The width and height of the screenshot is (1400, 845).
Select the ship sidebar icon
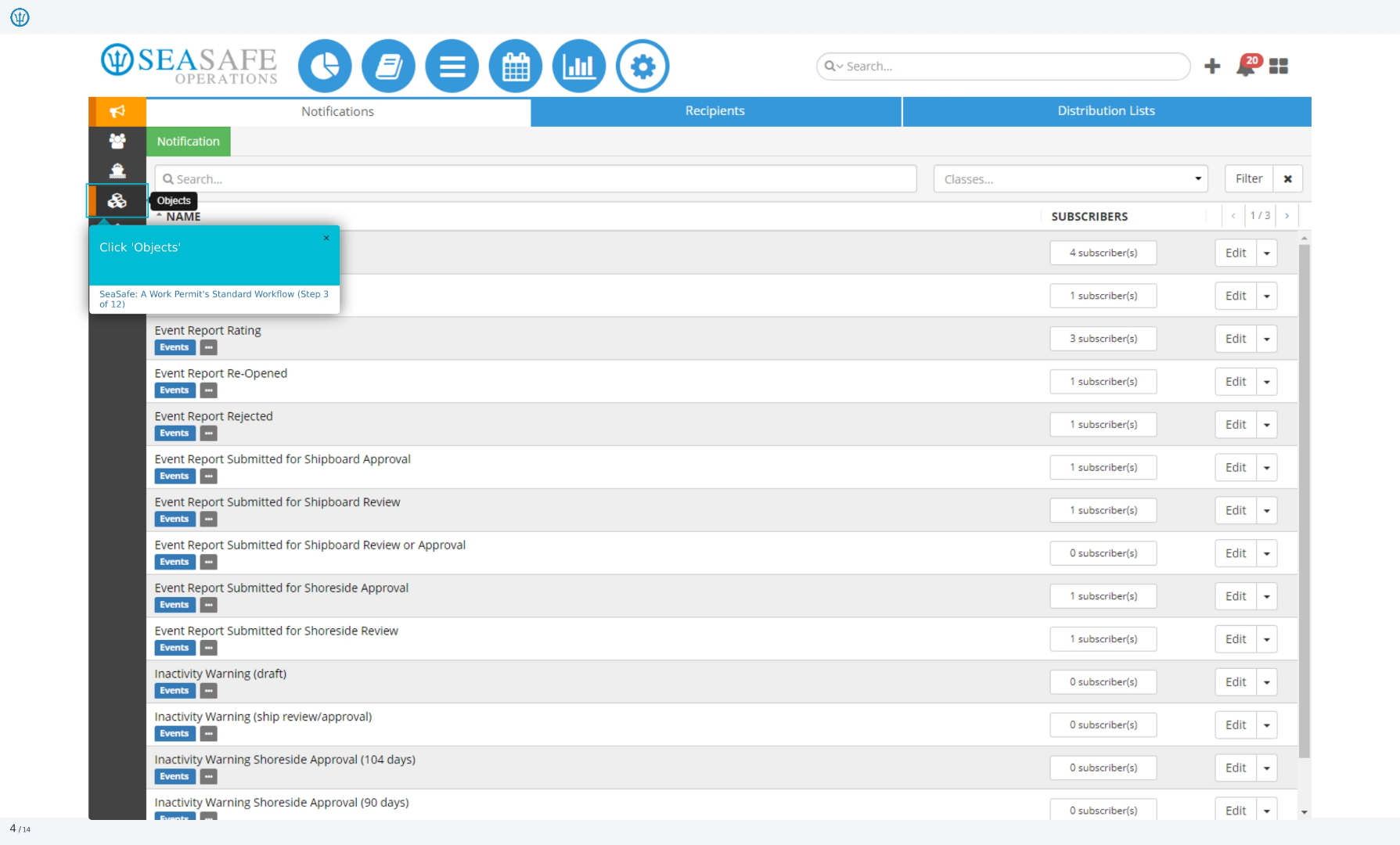coord(117,171)
